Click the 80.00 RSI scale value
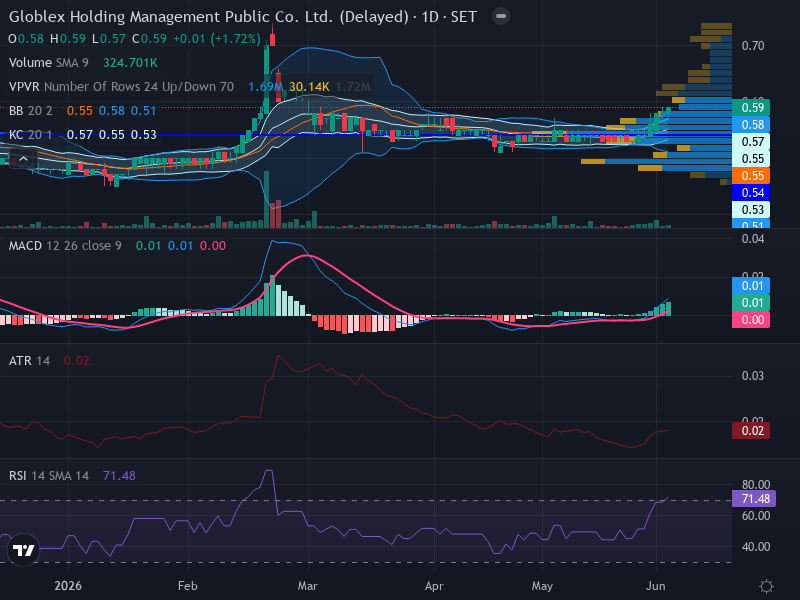Viewport: 800px width, 600px height. click(x=756, y=484)
